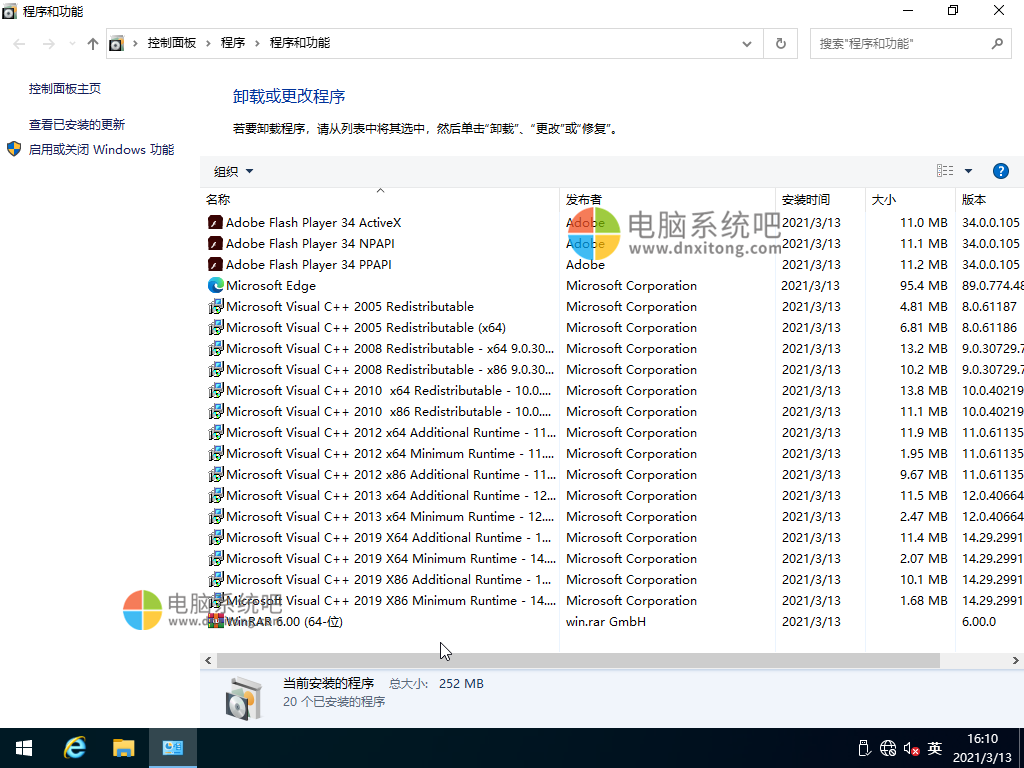Screen dimensions: 1024x768
Task: Sort the list by 名称 column header
Action: (218, 199)
